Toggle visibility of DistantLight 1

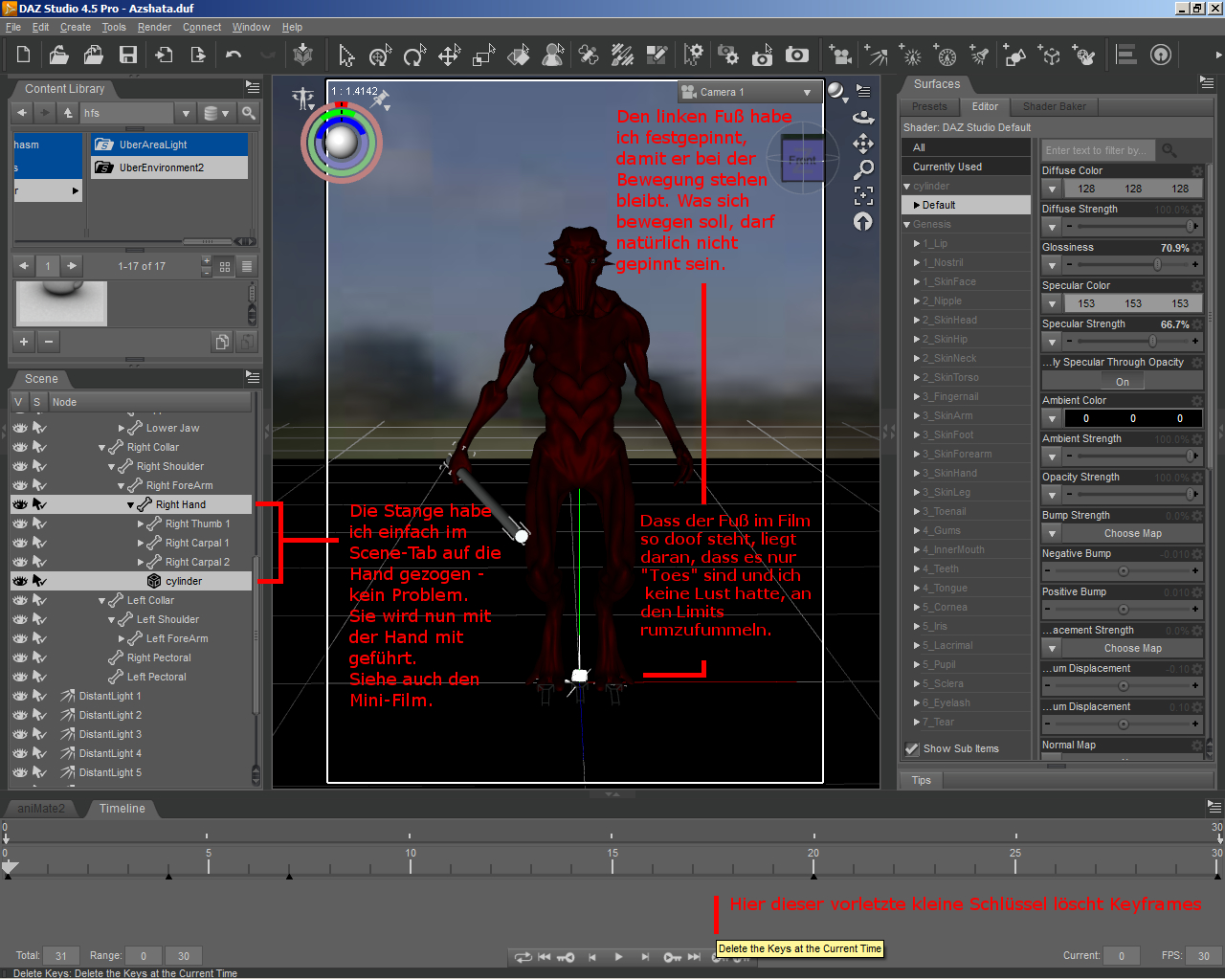click(19, 696)
